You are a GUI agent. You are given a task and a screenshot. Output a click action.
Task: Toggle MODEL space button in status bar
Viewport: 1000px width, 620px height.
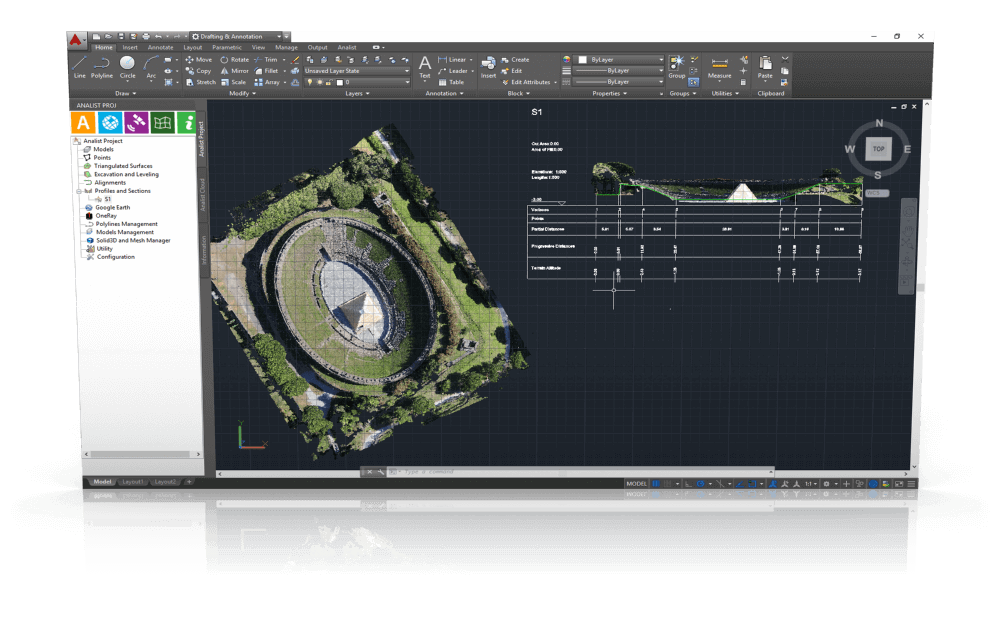636,483
